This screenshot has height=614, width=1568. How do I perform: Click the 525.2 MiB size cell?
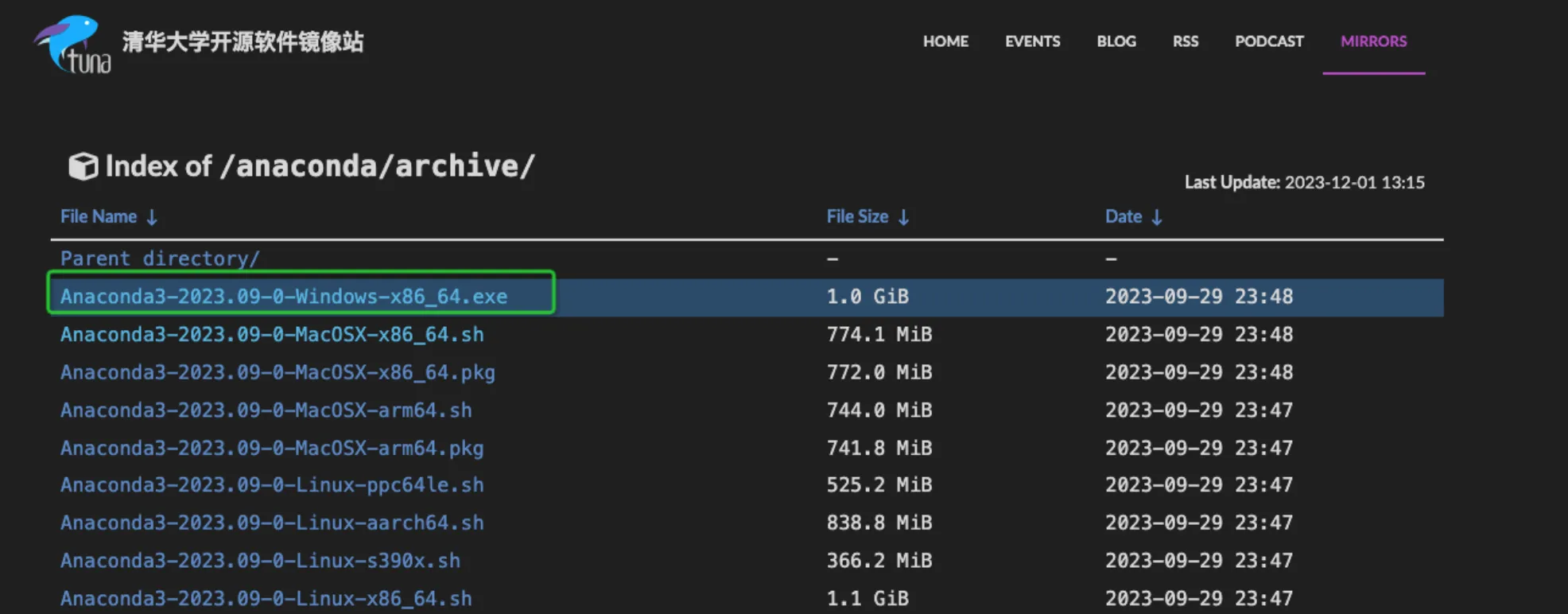click(879, 485)
